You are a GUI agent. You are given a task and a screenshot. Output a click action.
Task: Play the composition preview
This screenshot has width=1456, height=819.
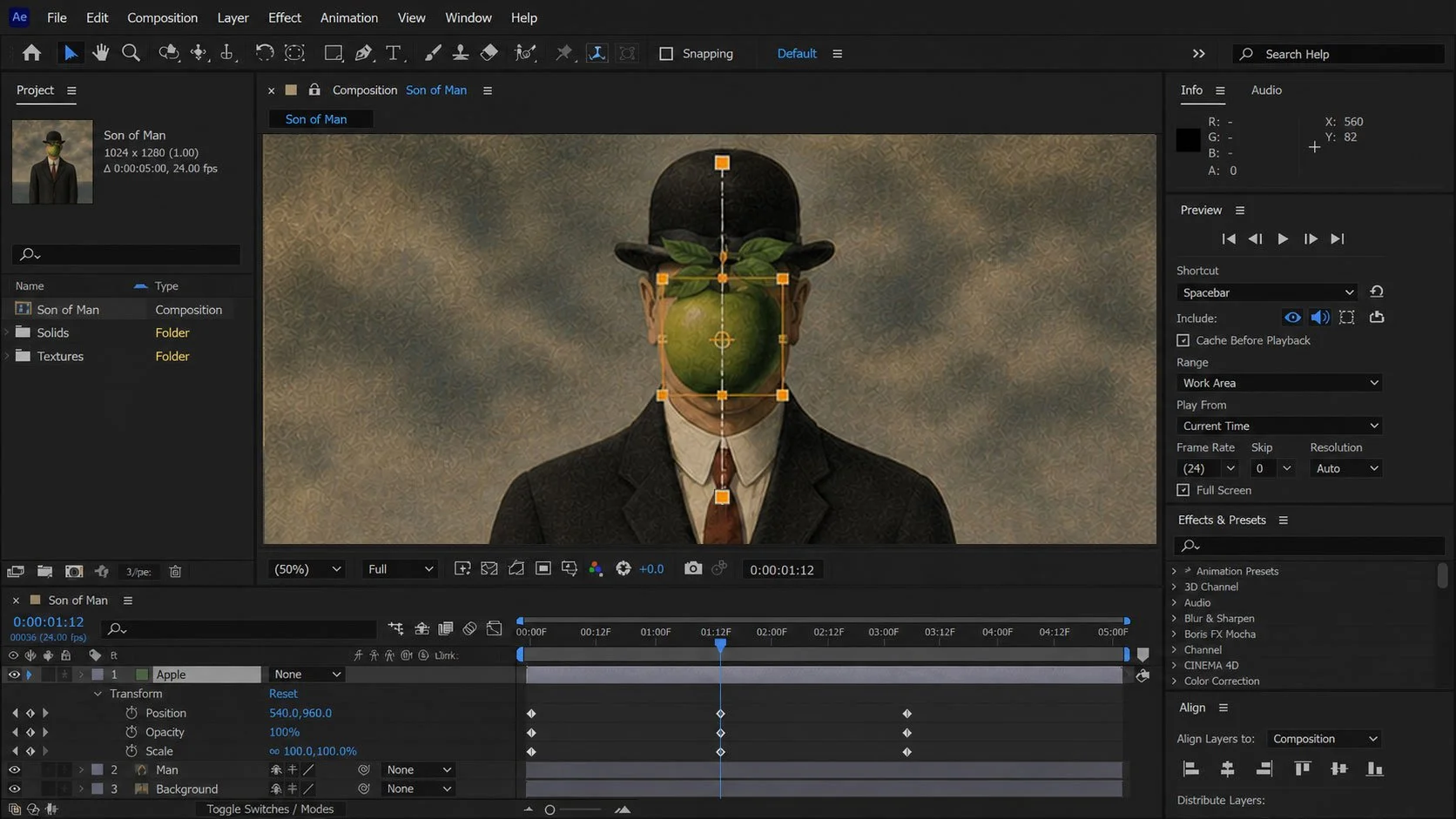1283,238
